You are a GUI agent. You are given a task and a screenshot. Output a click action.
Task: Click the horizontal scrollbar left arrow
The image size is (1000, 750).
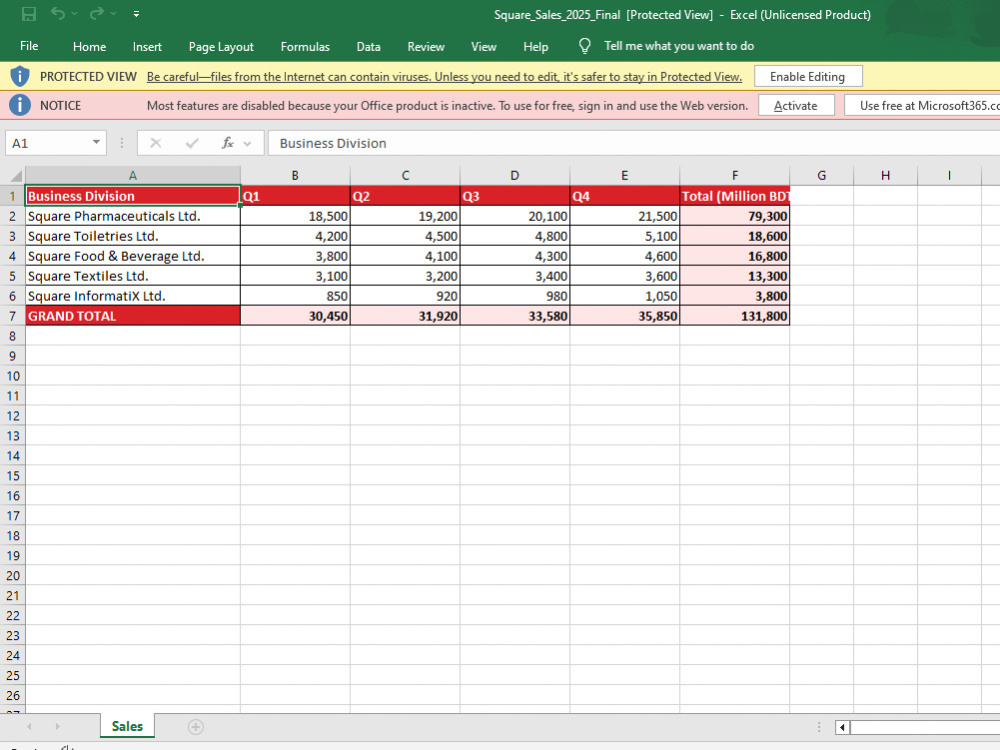[842, 727]
